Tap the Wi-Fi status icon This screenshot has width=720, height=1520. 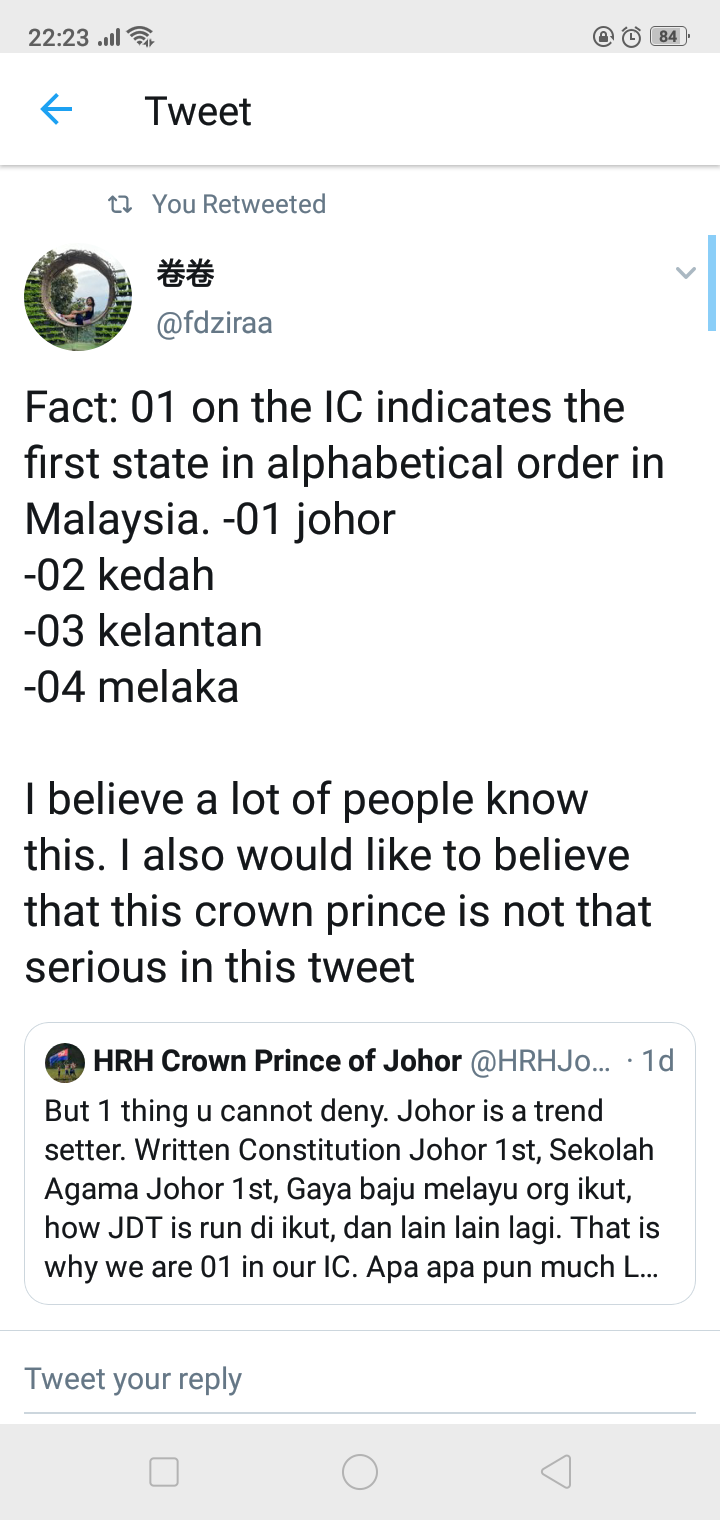coord(140,38)
